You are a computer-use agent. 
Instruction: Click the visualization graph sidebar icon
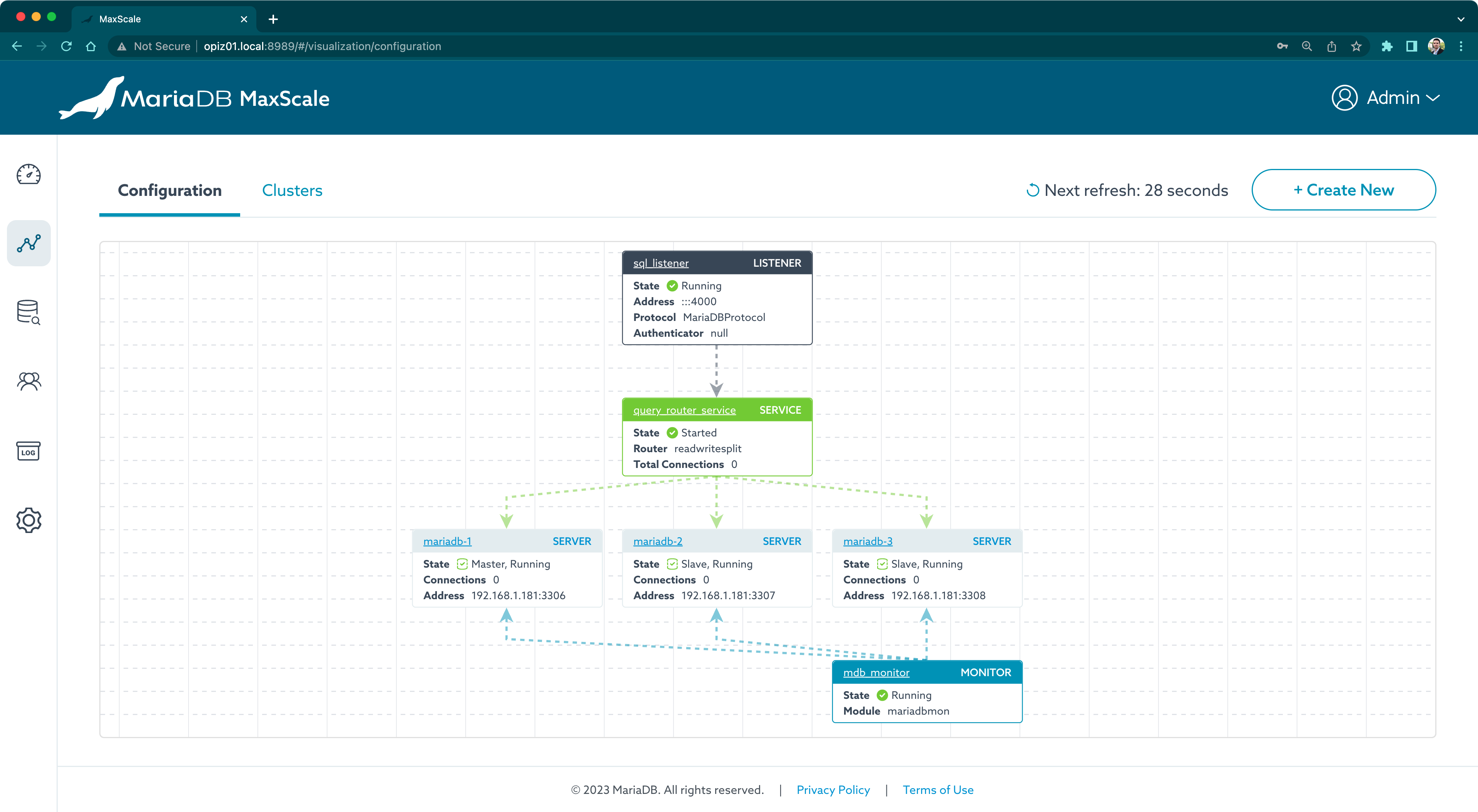[x=29, y=243]
